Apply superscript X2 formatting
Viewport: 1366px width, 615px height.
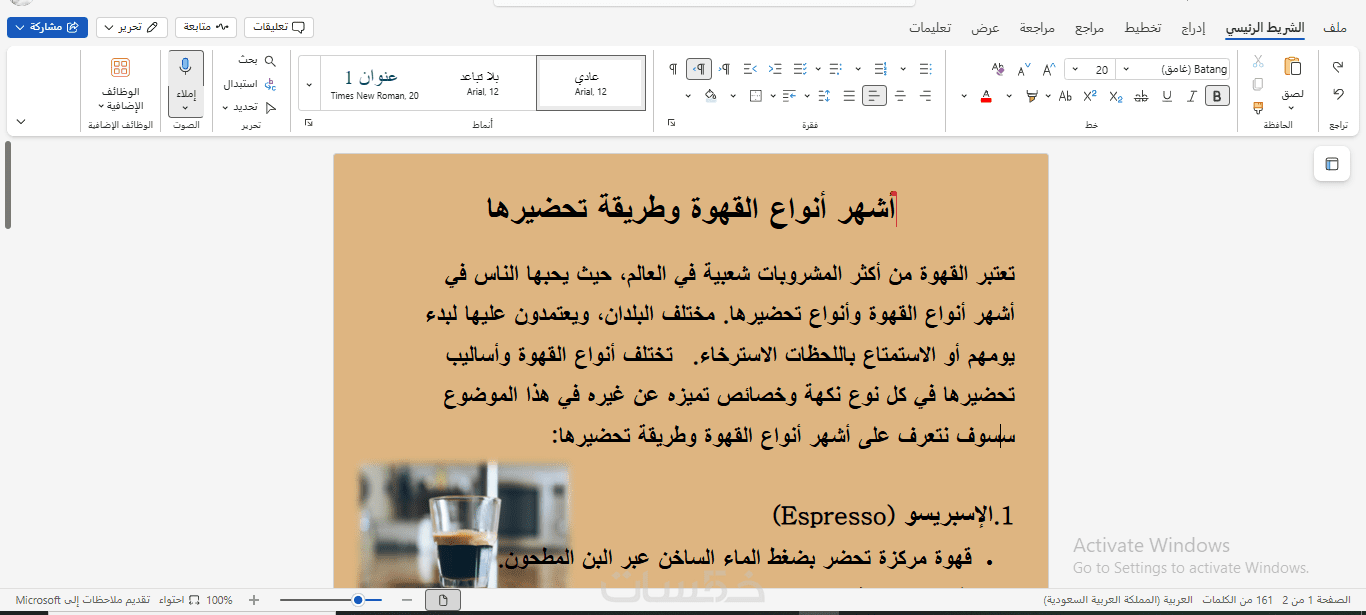pyautogui.click(x=1090, y=96)
